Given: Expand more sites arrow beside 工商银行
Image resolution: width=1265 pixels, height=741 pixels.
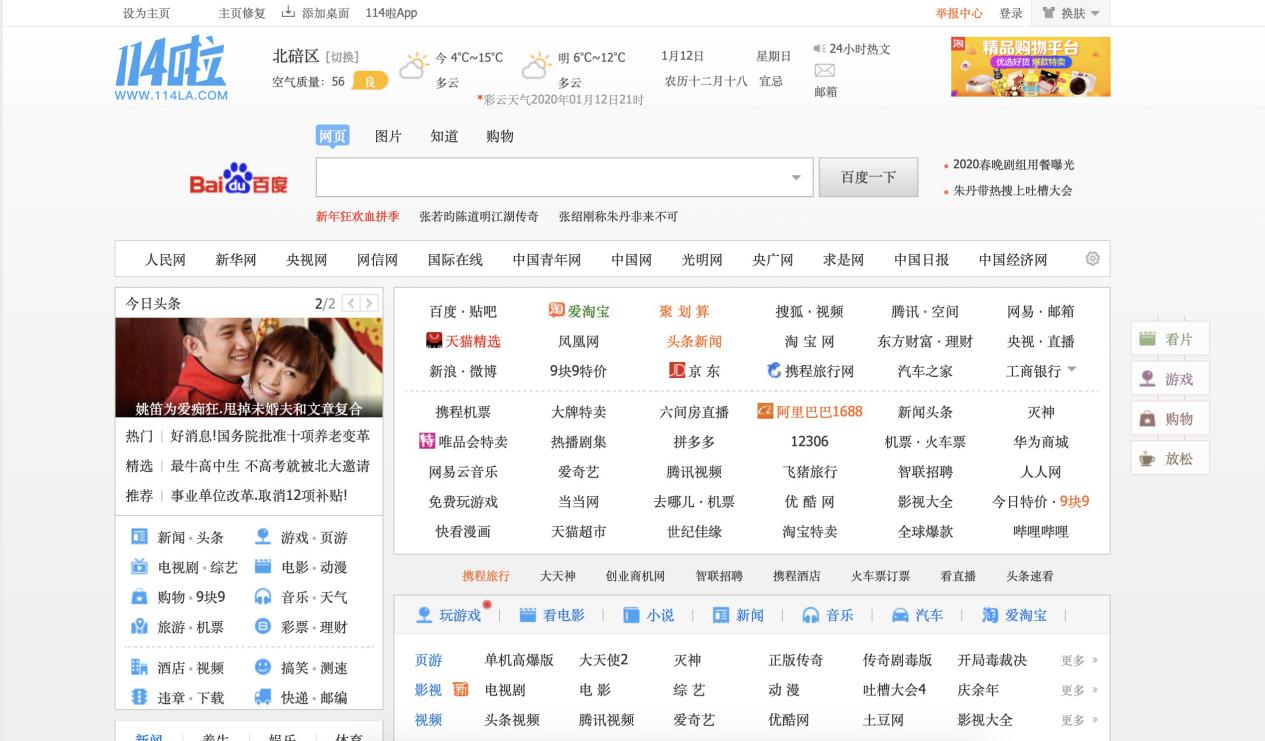Looking at the screenshot, I should [x=1072, y=370].
